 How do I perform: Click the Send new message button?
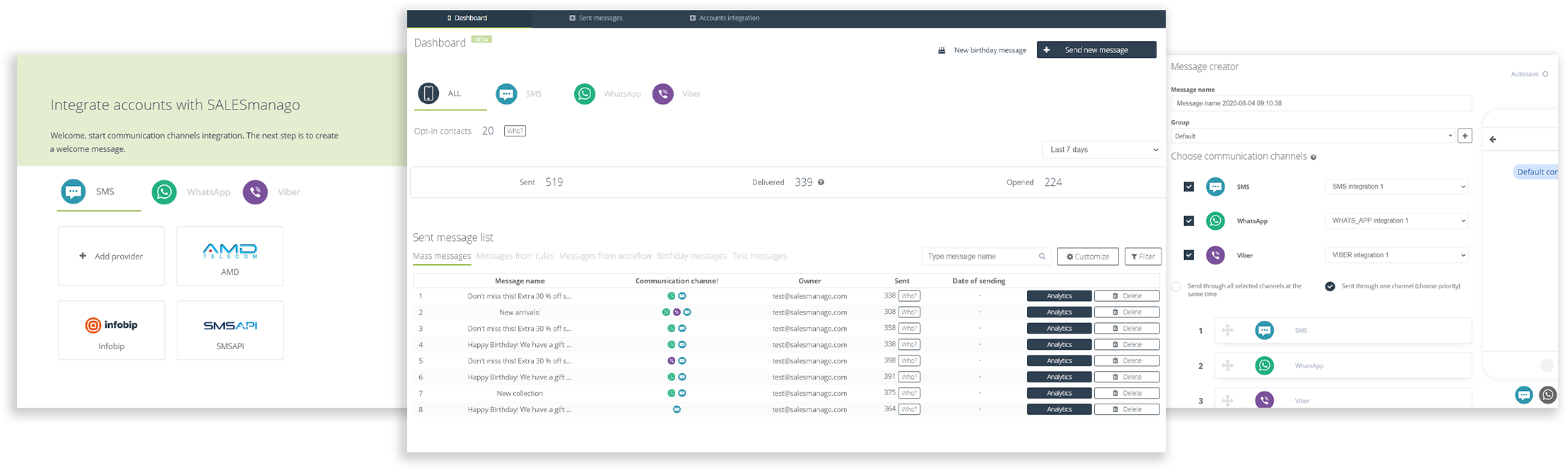(1096, 50)
